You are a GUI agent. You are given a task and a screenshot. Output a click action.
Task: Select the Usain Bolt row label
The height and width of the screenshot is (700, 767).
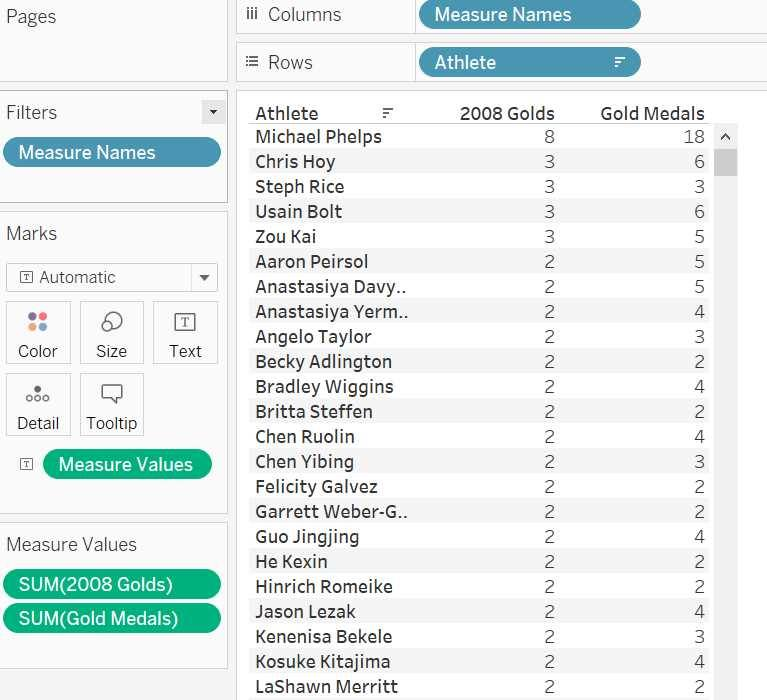[298, 212]
